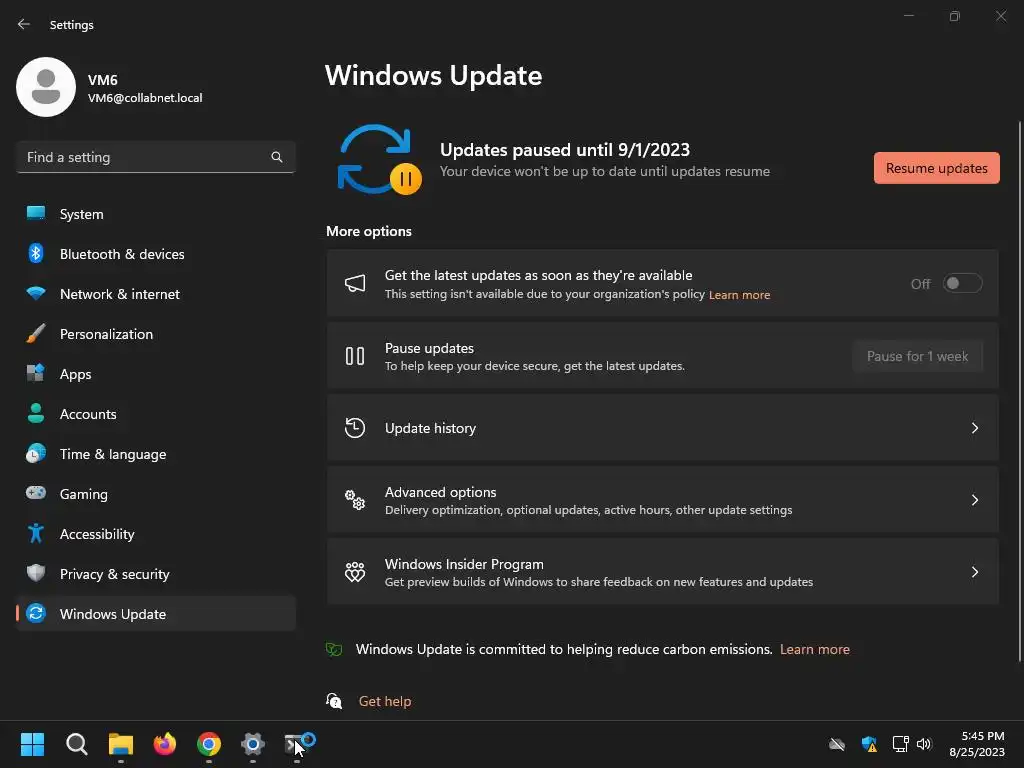Click the magnifier icon in Find a setting
This screenshot has height=768, width=1024.
[277, 157]
